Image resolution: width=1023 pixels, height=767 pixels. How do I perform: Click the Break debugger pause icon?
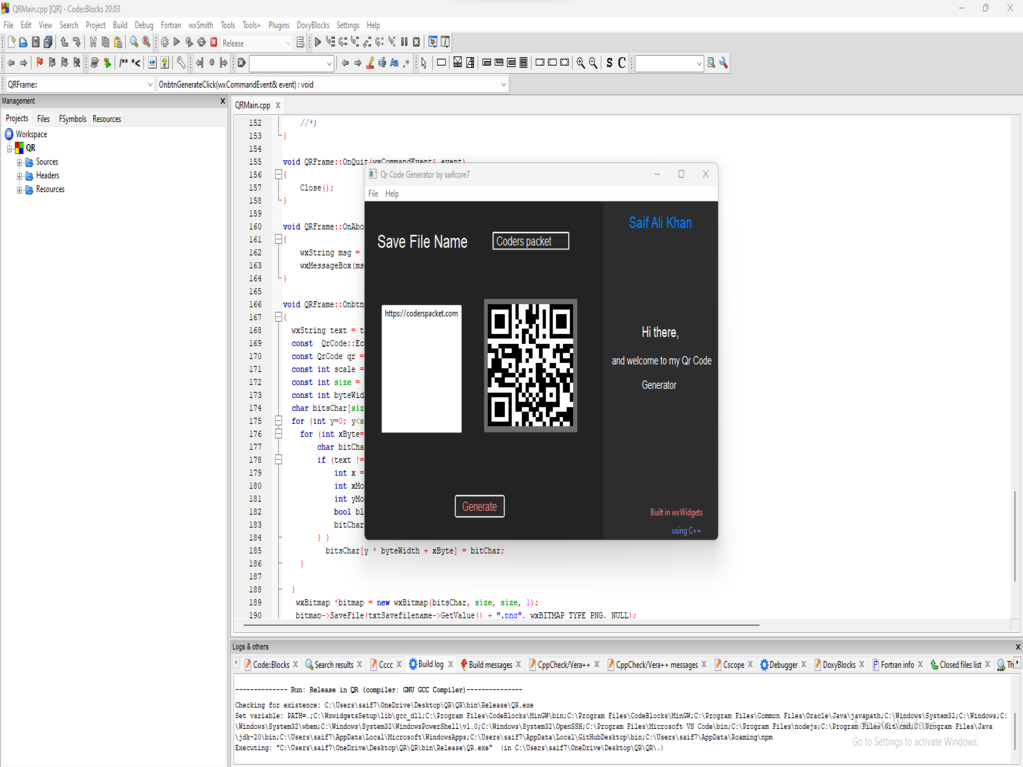coord(404,42)
